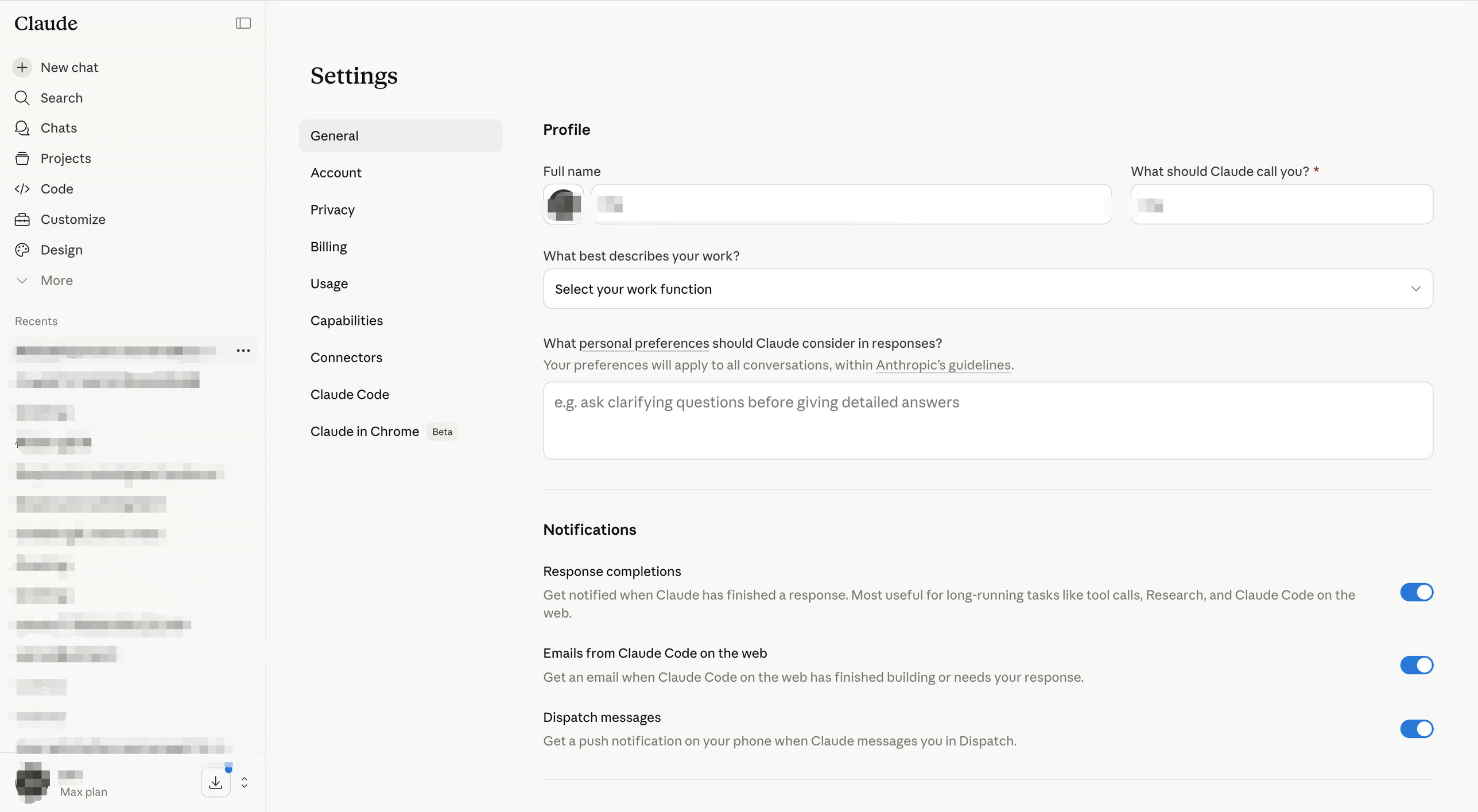
Task: Click the Profile section heading
Action: click(x=567, y=130)
